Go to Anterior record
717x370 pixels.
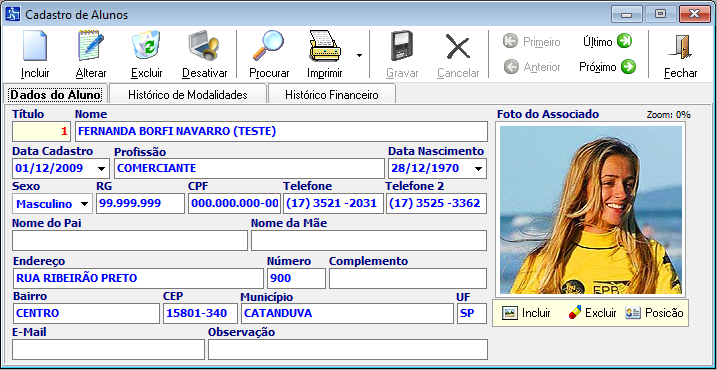tap(531, 67)
